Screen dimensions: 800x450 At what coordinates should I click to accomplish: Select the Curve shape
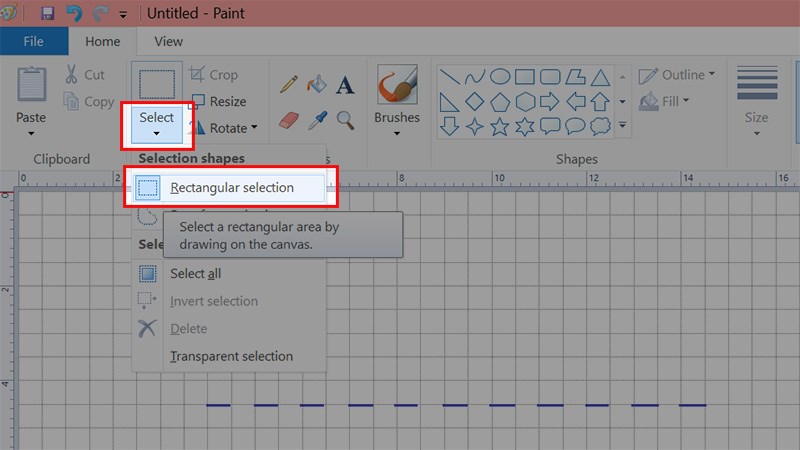474,77
